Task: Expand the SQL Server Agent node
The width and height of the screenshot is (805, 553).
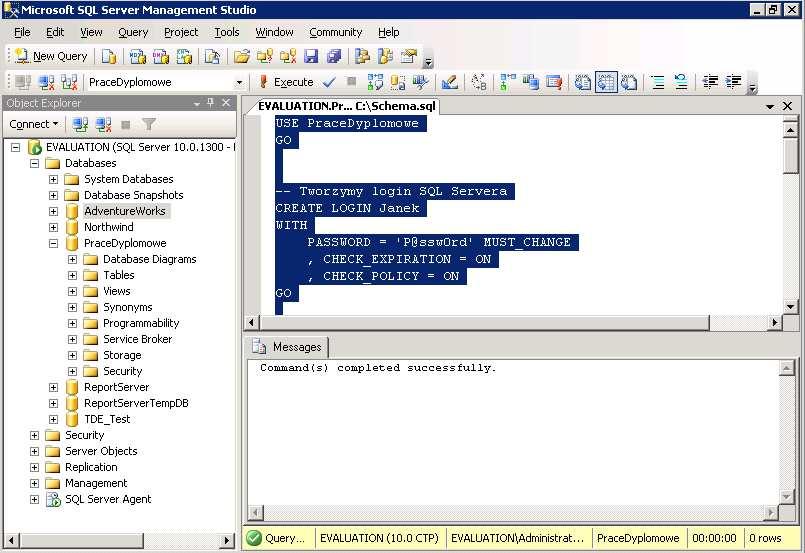Action: [34, 499]
